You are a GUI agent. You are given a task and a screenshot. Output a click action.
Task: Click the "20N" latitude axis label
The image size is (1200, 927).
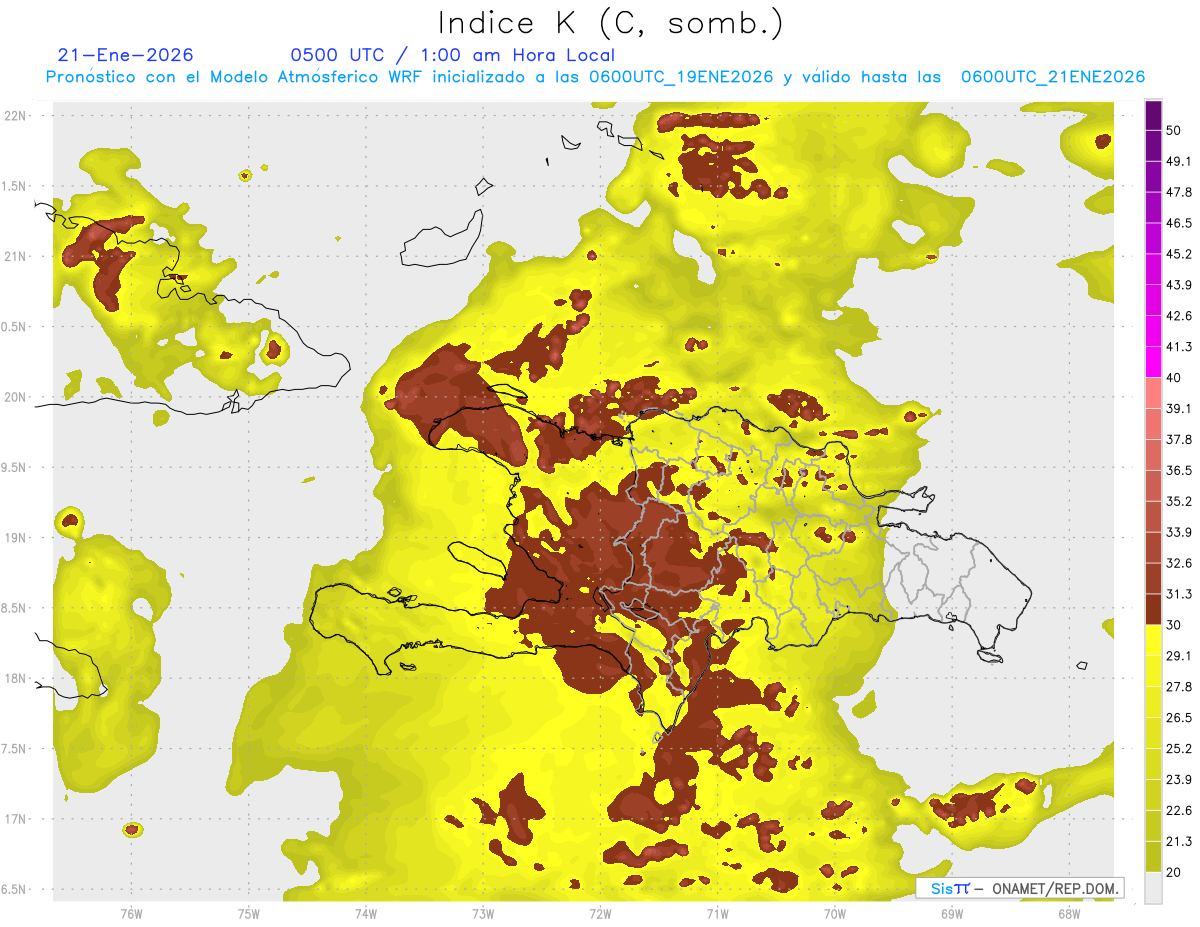[16, 397]
